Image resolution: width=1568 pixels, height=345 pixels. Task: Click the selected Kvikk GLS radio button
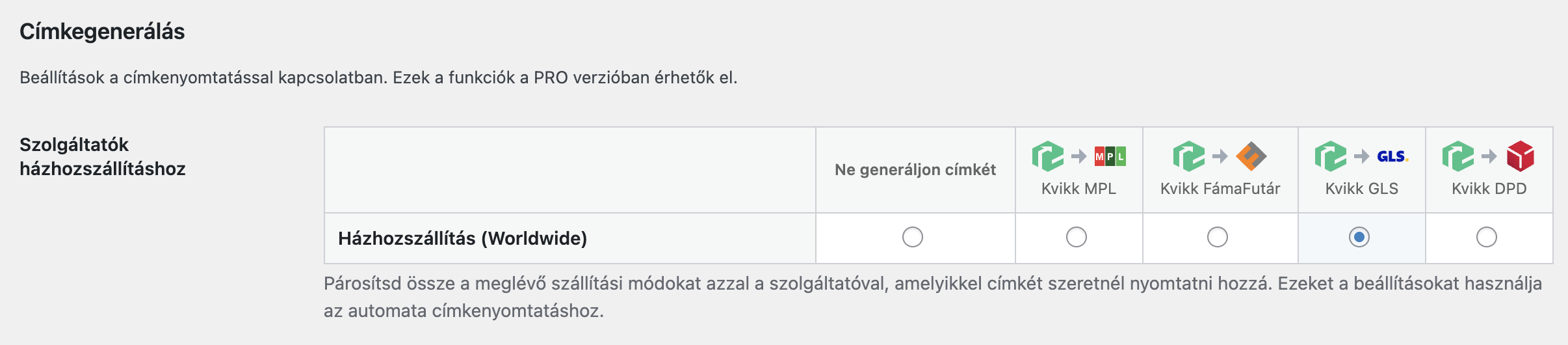click(x=1359, y=237)
